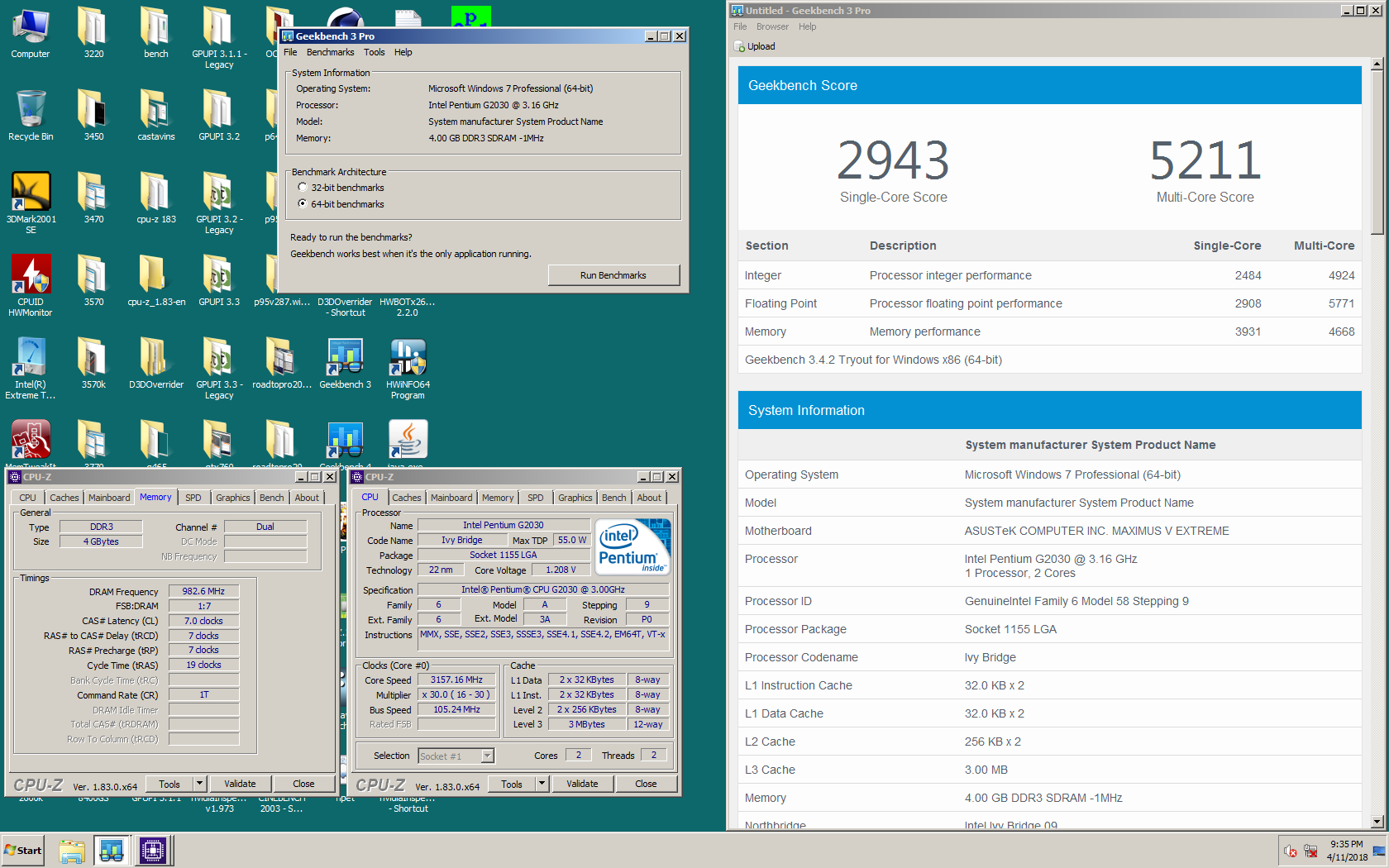Switch to CPU-Z via taskbar icon
This screenshot has width=1389, height=868.
154,850
